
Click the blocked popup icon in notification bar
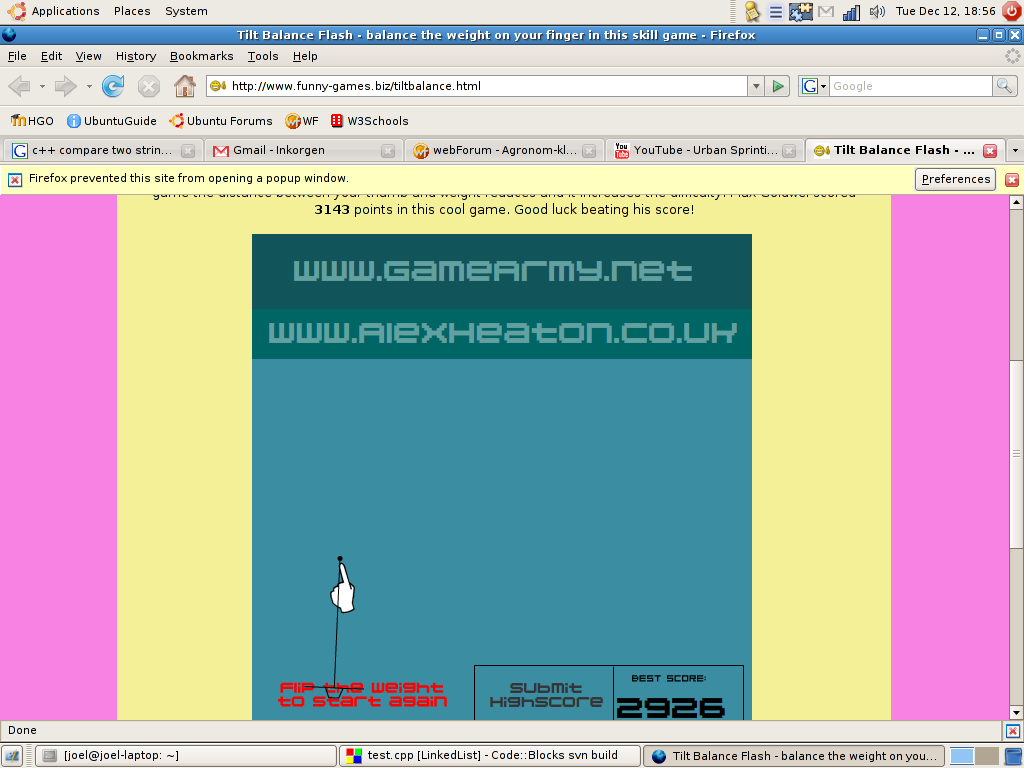coord(15,179)
